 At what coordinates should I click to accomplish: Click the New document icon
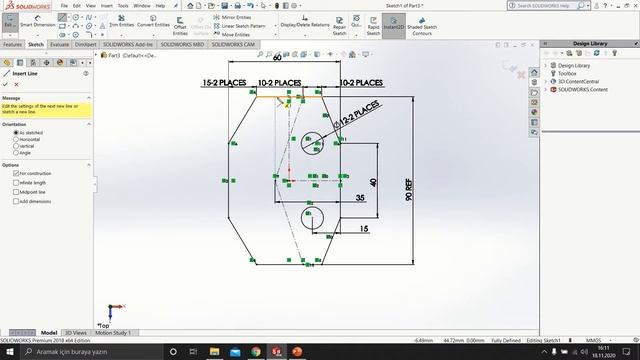[x=199, y=6]
